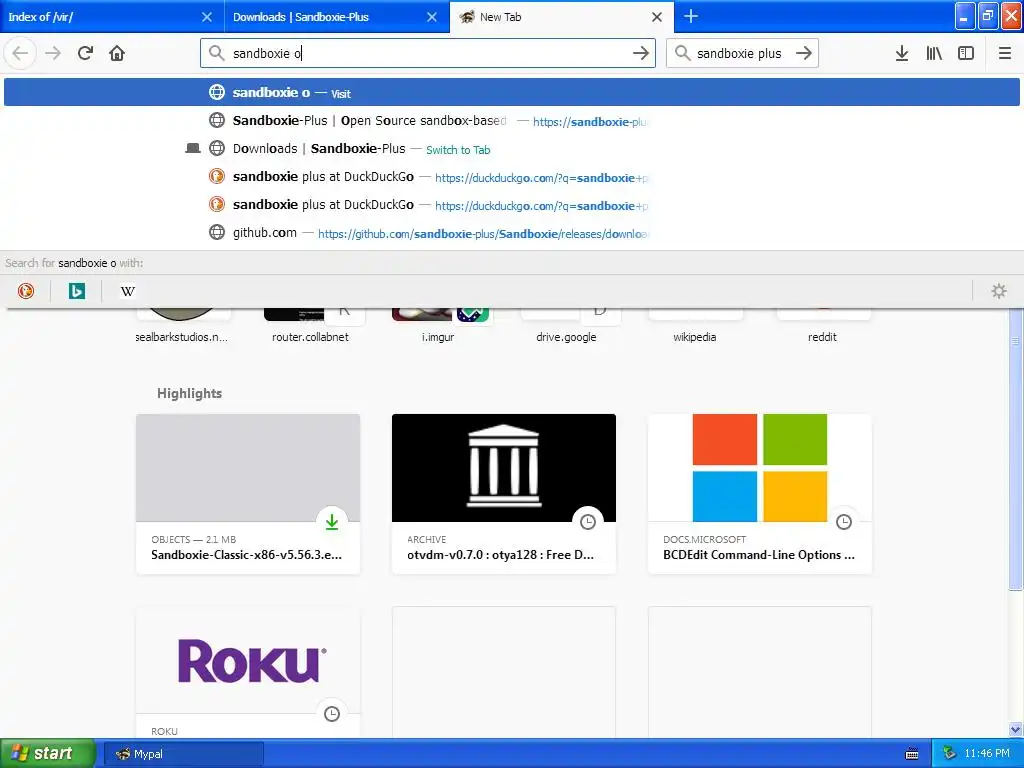Click the history clock badge on Roku card

pyautogui.click(x=332, y=714)
